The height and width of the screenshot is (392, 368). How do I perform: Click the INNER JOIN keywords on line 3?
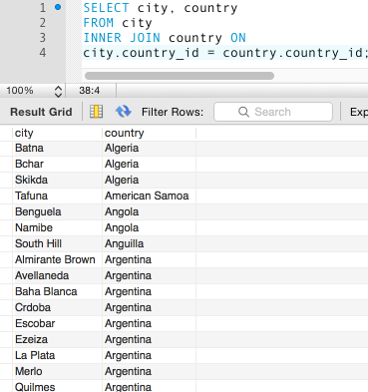[122, 38]
